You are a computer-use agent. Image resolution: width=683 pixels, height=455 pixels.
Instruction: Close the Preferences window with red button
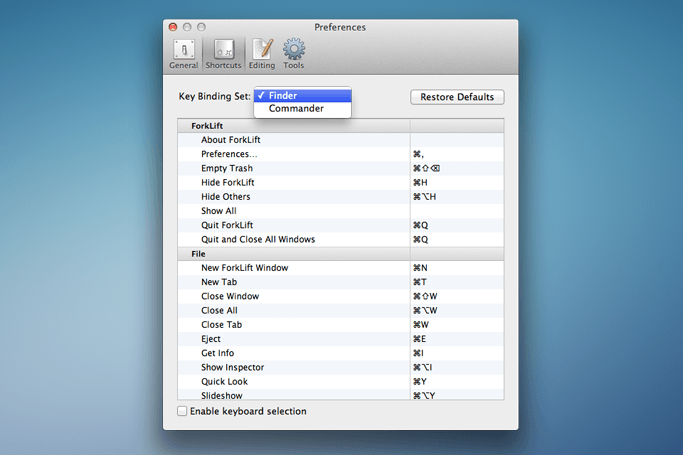point(173,27)
